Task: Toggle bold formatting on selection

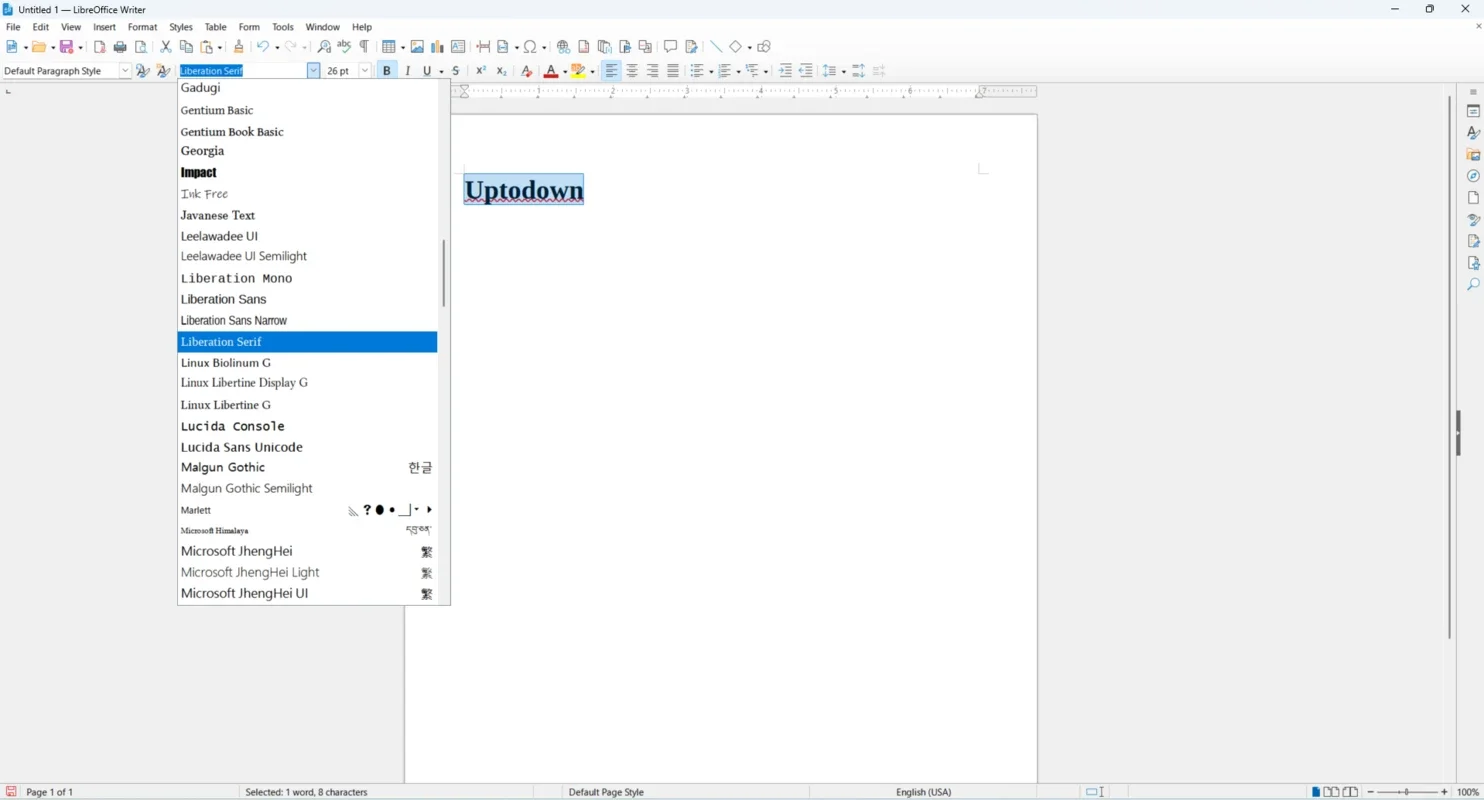Action: 386,70
